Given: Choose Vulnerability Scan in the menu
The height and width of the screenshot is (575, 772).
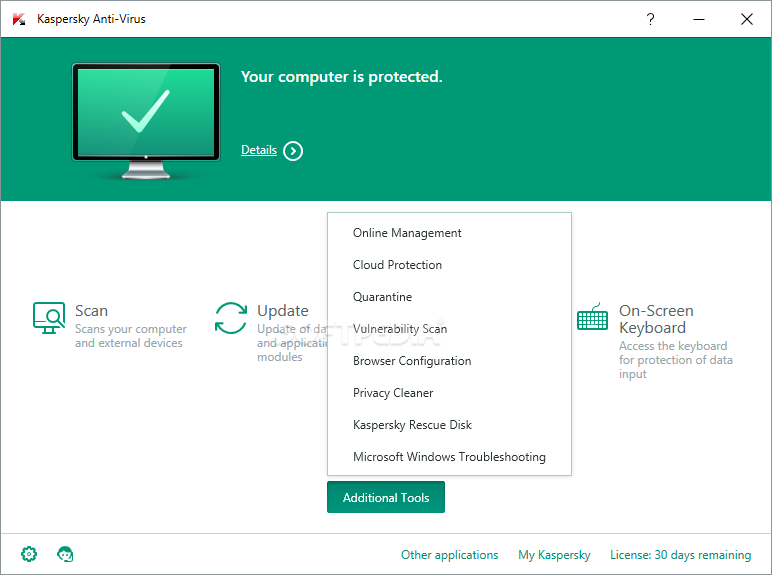Looking at the screenshot, I should [449, 329].
